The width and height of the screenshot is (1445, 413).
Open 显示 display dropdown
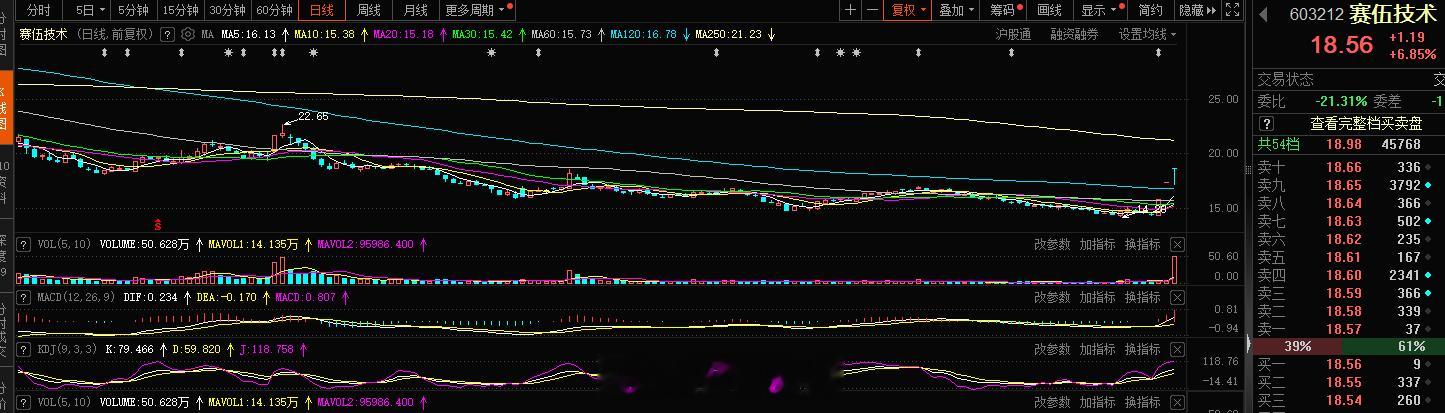[x=1100, y=10]
